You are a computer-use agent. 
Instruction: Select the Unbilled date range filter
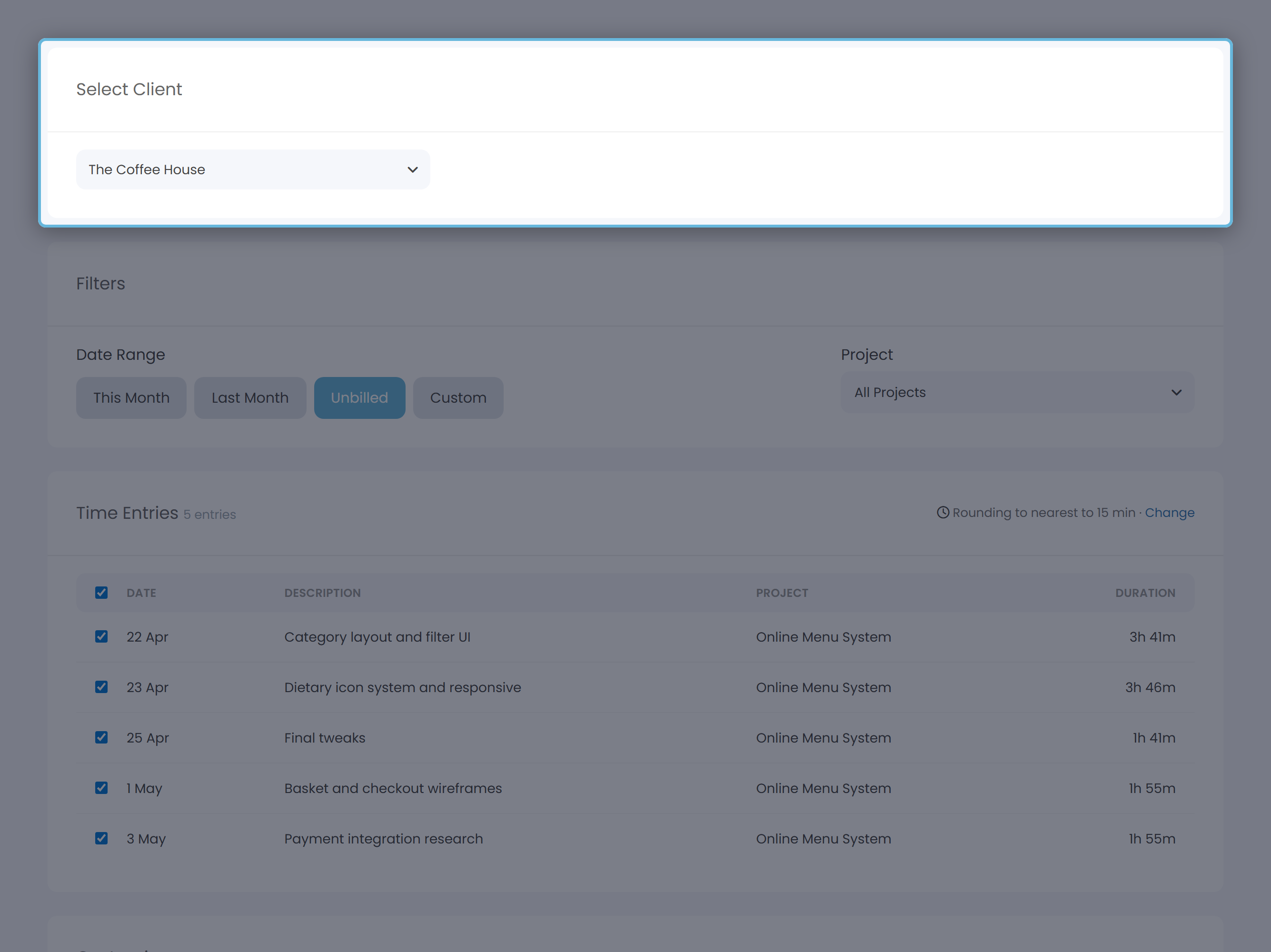[360, 397]
